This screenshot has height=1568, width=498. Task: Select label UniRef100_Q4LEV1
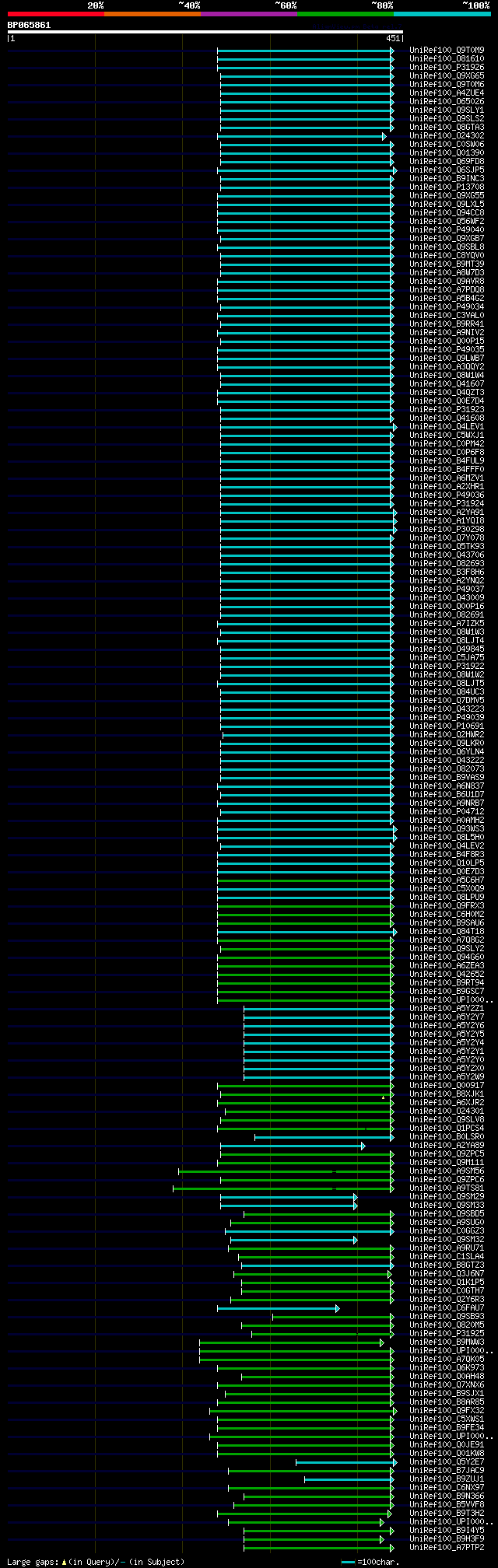click(x=447, y=427)
